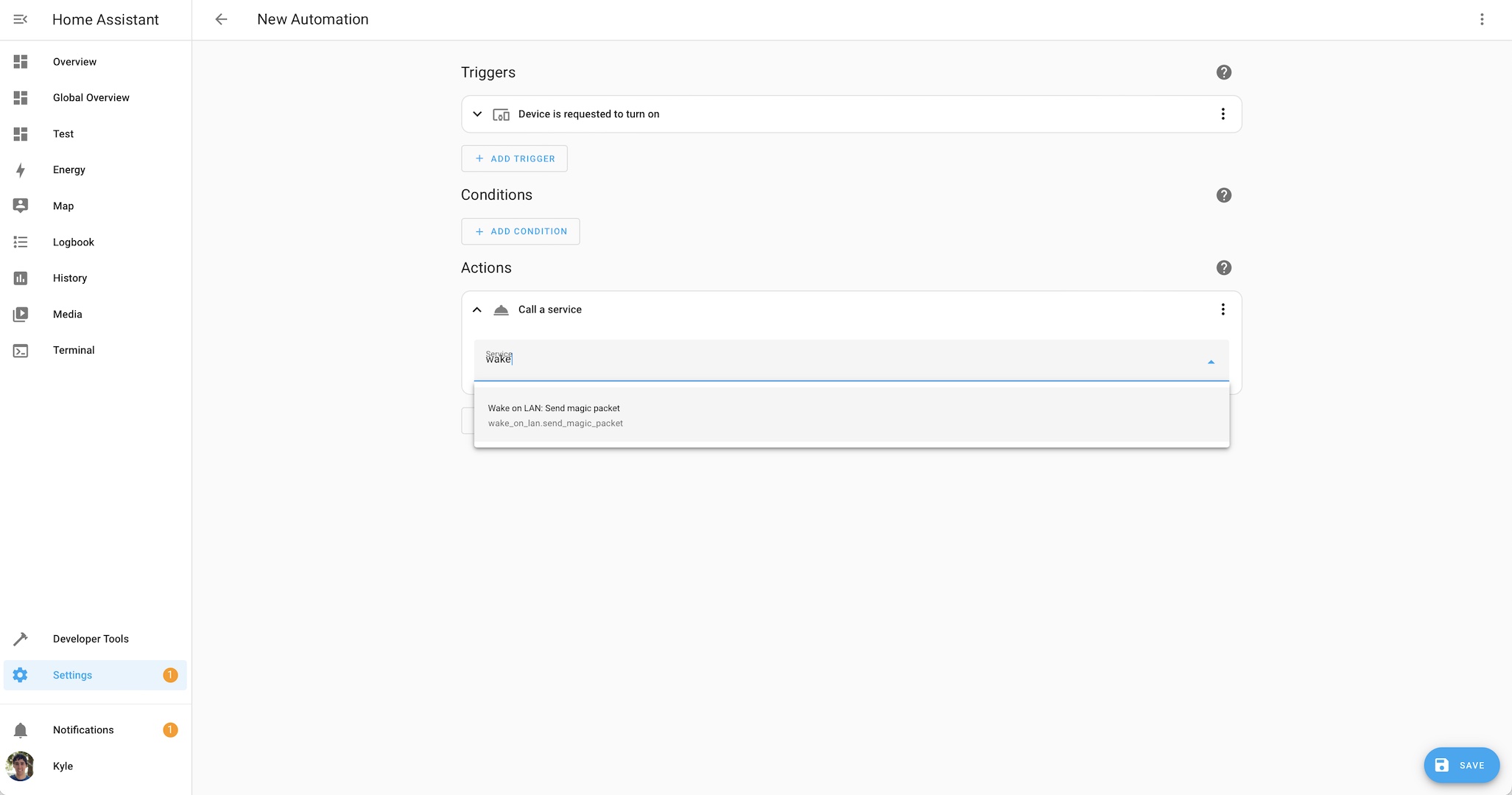Click the Media play-box icon
The height and width of the screenshot is (795, 1512).
pos(21,315)
